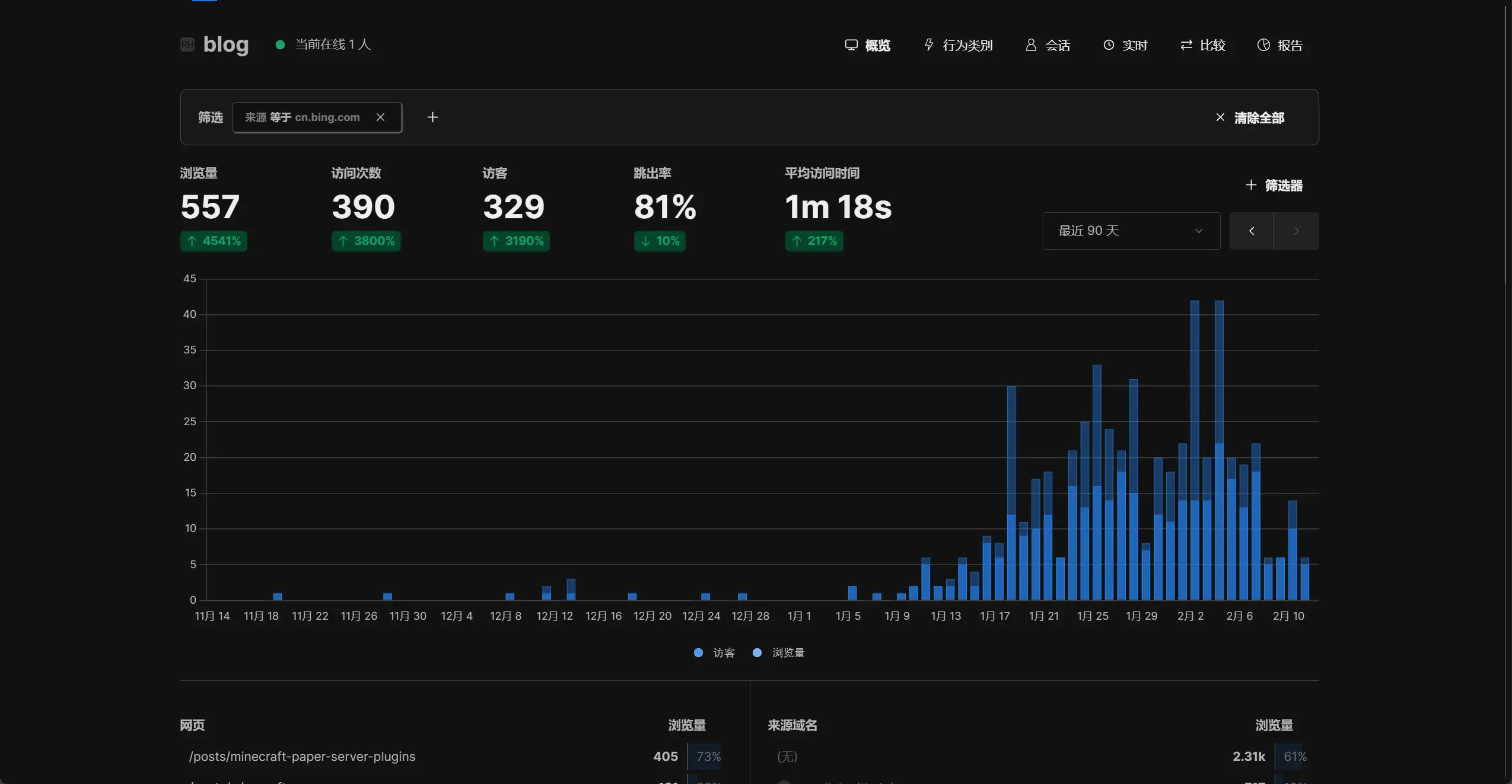Select the 平均访问时间 1m 18s metric
1512x784 pixels.
click(838, 208)
